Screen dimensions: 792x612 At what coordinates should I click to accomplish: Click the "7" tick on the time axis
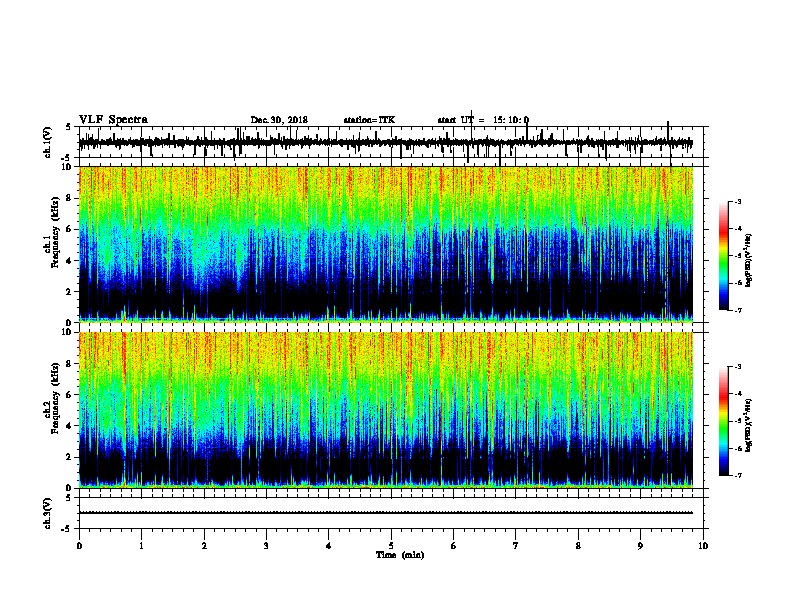[x=516, y=546]
